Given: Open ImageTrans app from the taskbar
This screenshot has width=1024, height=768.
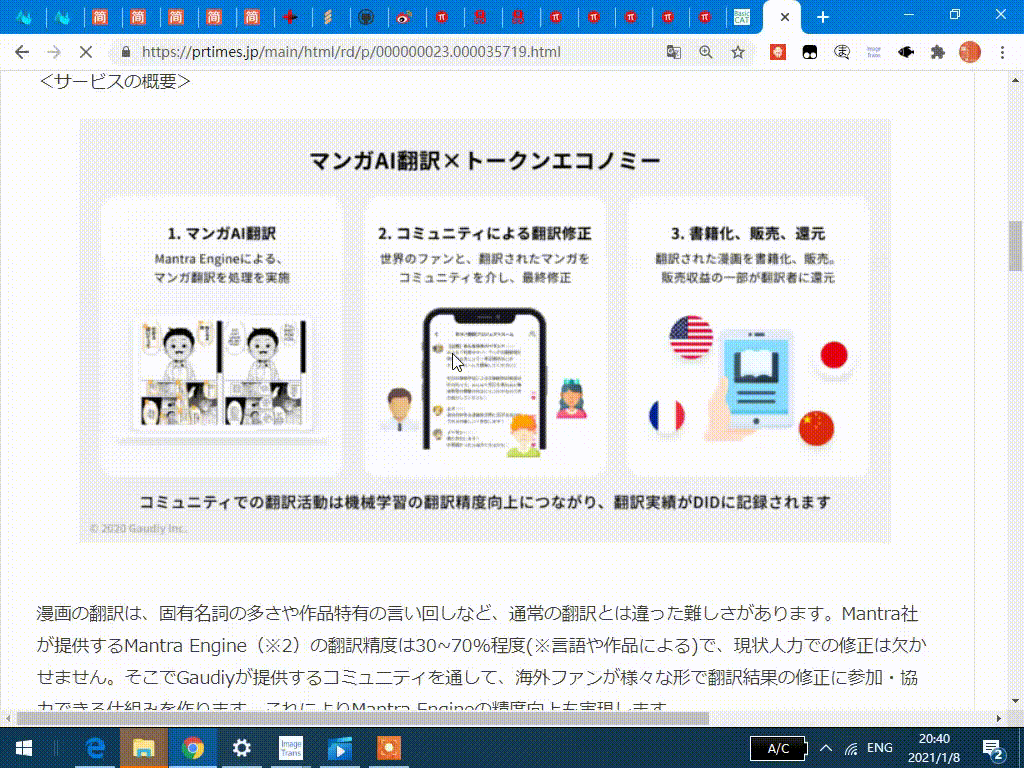Looking at the screenshot, I should pyautogui.click(x=291, y=748).
